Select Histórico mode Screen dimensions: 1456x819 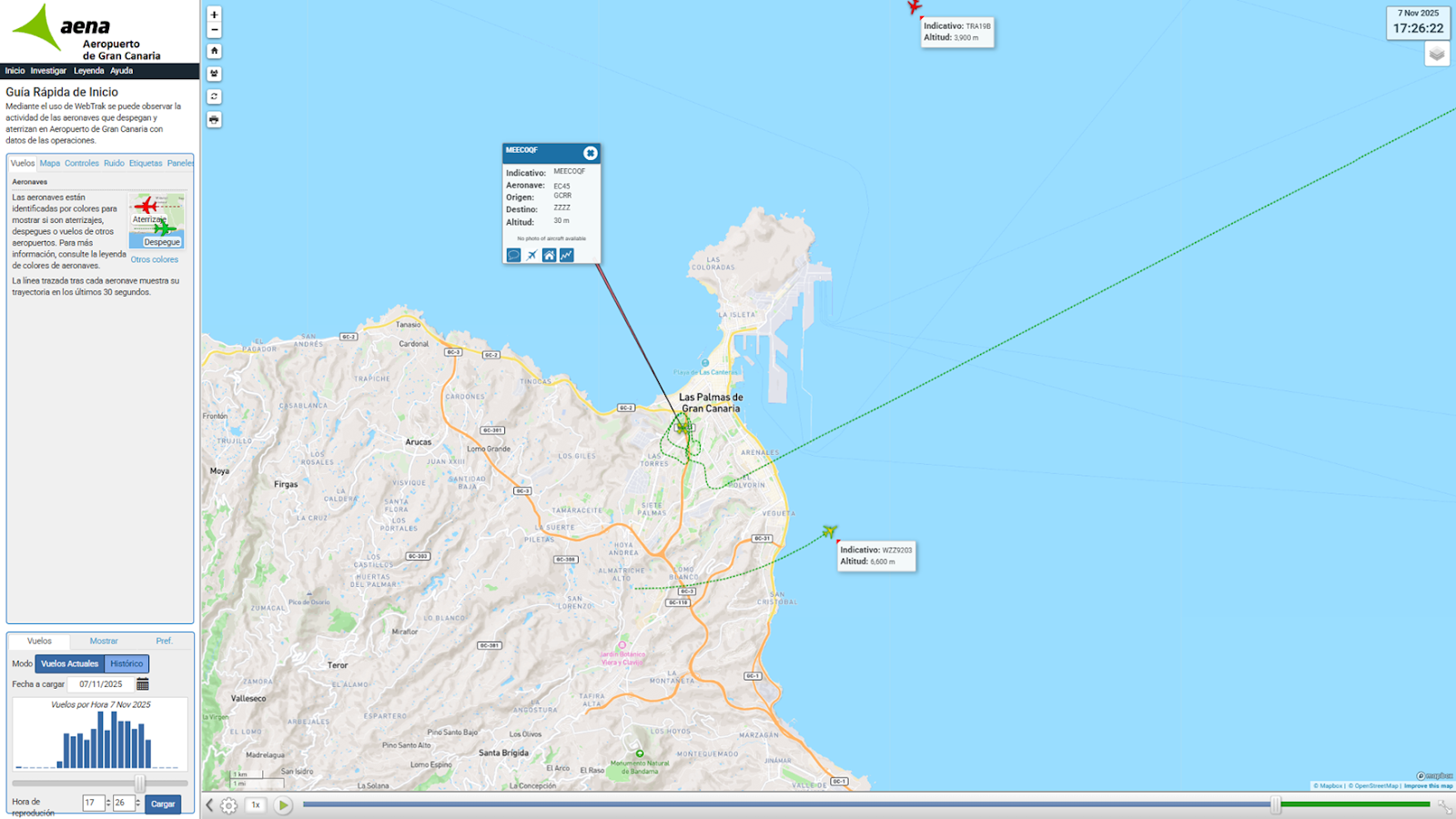pyautogui.click(x=126, y=664)
